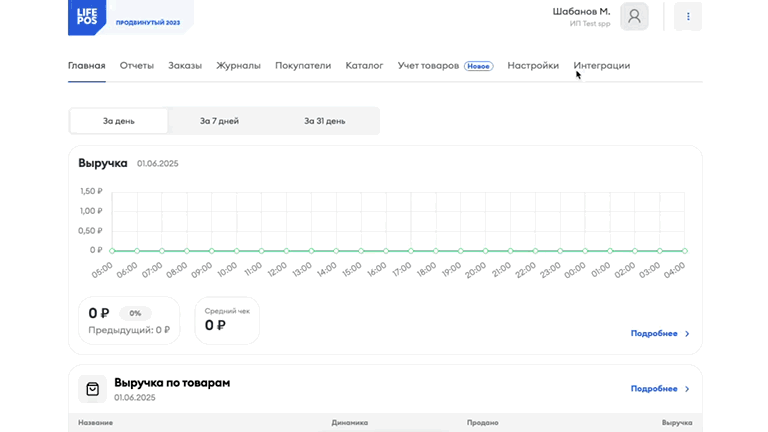The width and height of the screenshot is (768, 432).
Task: Open the three-dot more options menu
Action: [688, 17]
